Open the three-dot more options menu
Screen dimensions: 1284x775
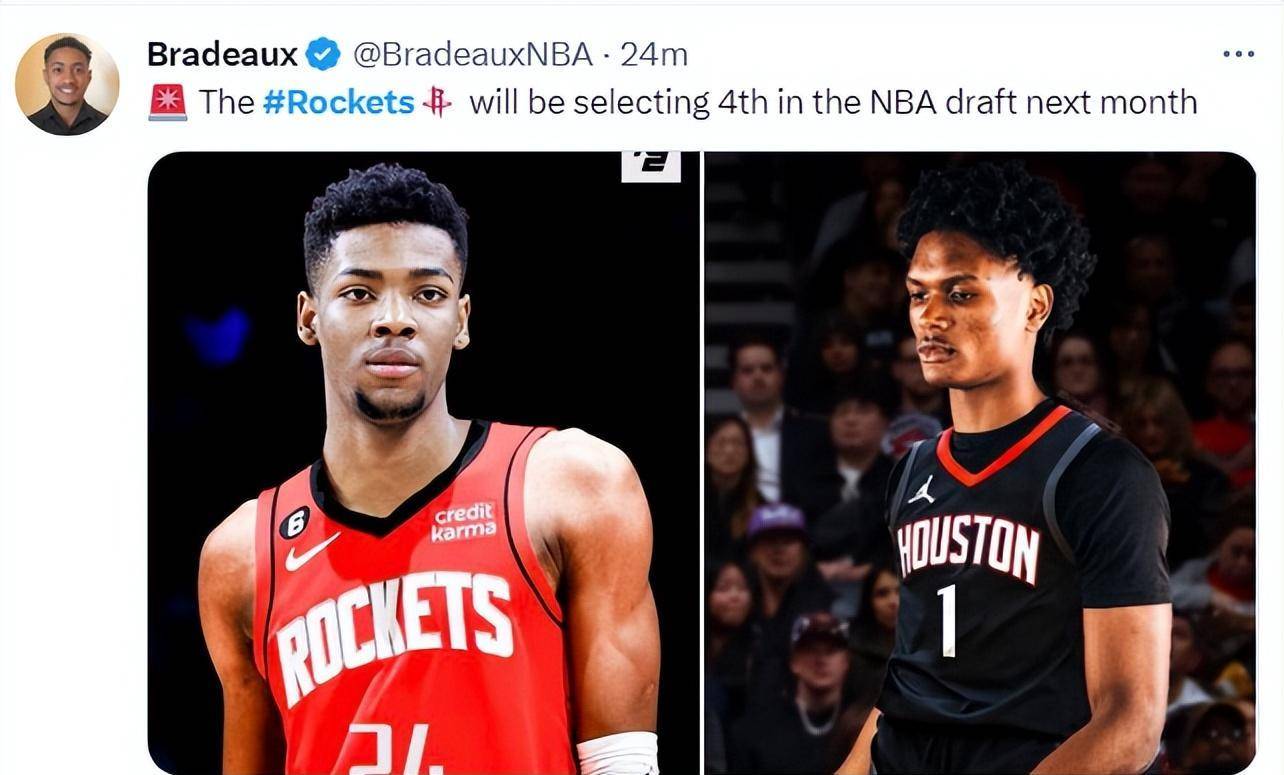click(1238, 54)
